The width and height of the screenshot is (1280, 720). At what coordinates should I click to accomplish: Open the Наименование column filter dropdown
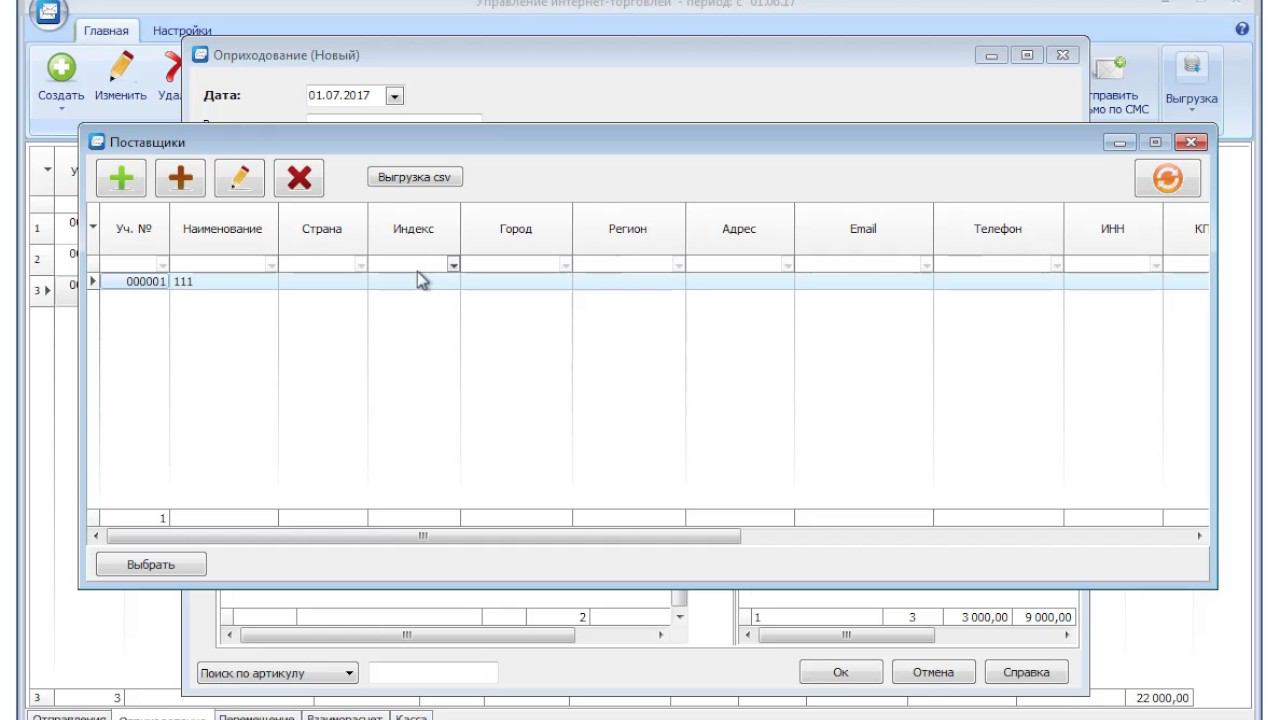click(271, 265)
